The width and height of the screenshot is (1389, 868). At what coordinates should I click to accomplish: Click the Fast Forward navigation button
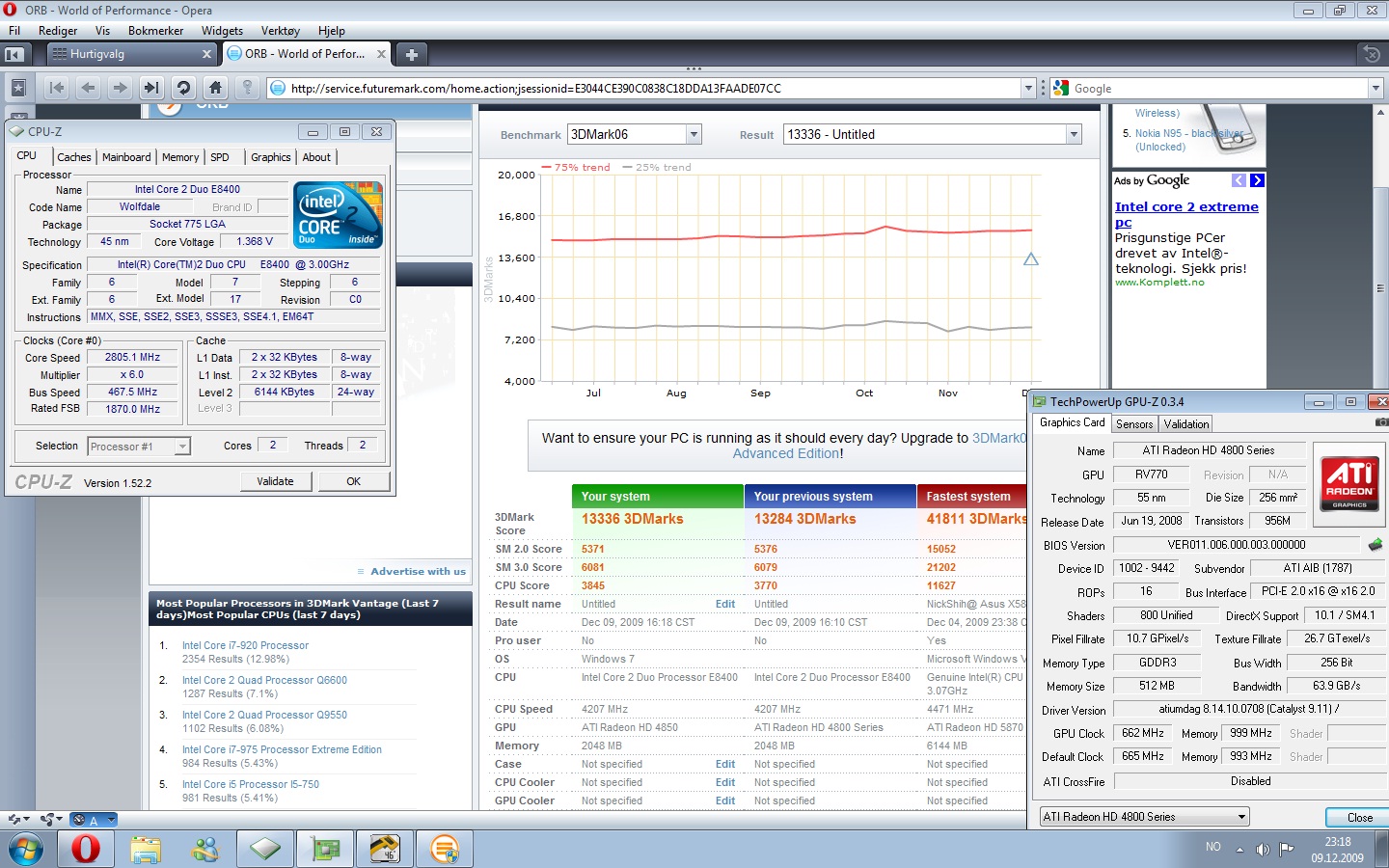(151, 88)
